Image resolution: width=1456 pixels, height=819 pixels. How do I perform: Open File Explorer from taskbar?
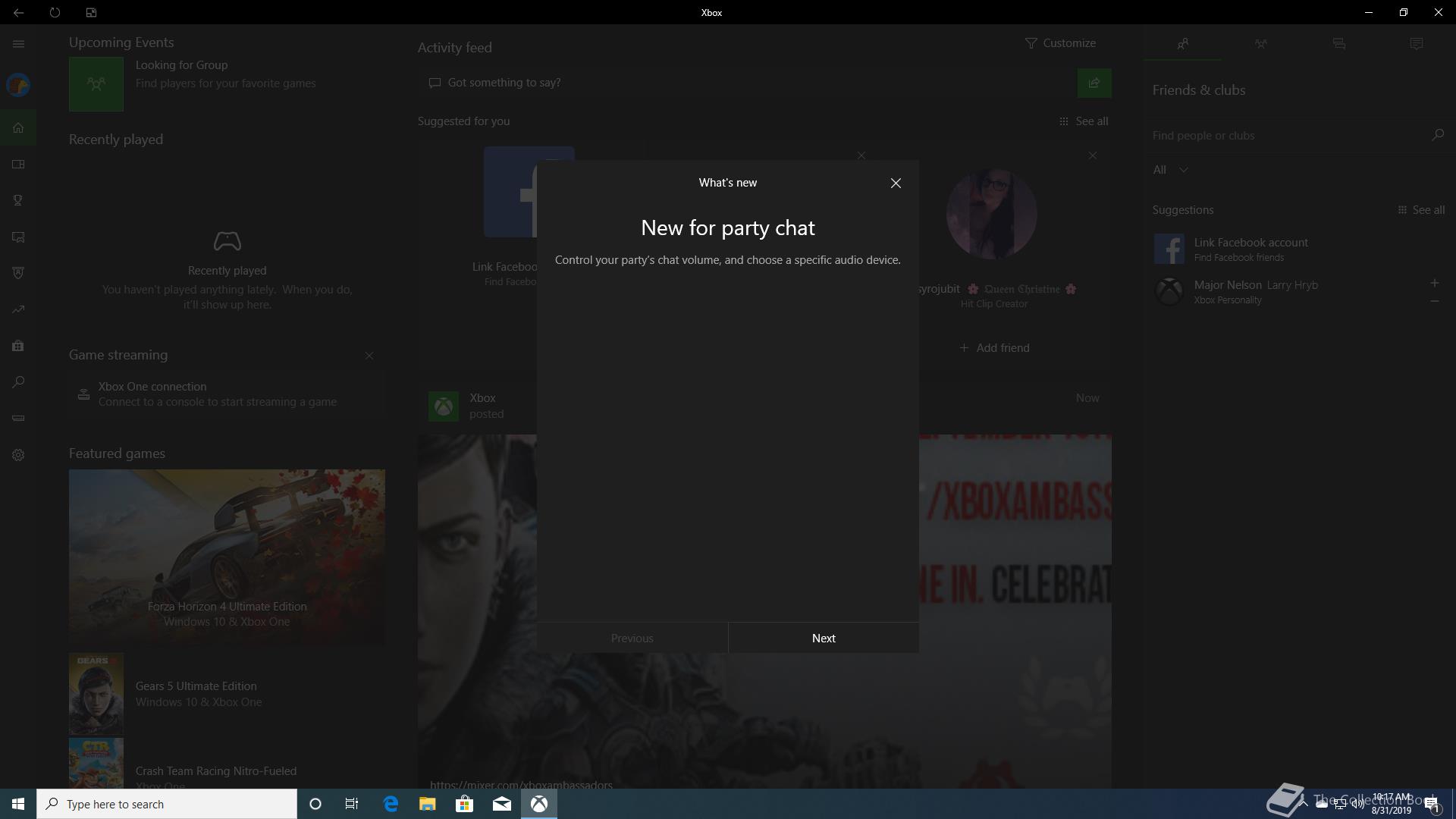coord(427,804)
